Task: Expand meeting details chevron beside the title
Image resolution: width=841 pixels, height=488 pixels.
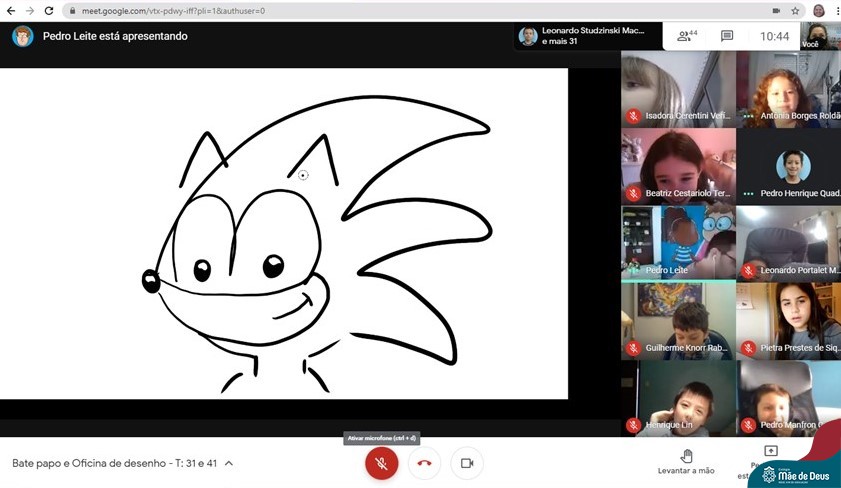Action: coord(229,464)
